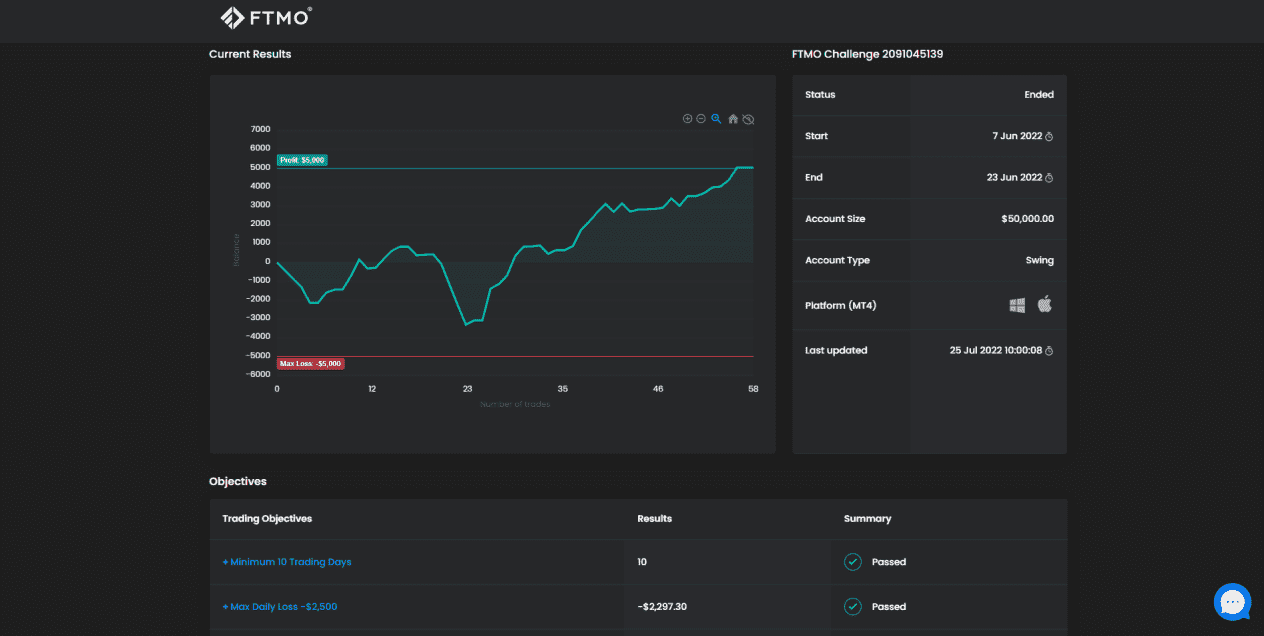Select the result value 10 for trading days
This screenshot has height=636, width=1264.
coord(642,562)
